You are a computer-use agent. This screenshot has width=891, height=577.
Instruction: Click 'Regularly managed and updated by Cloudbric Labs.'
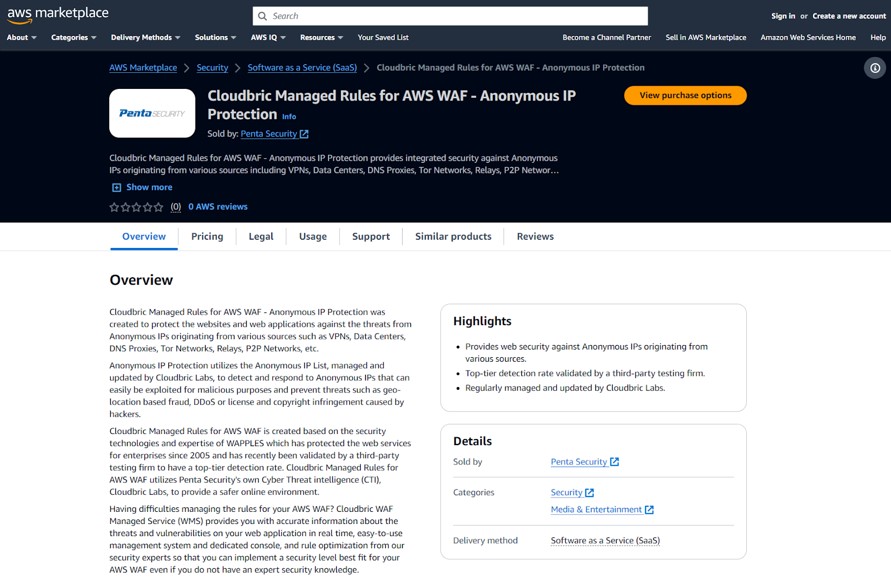(565, 388)
